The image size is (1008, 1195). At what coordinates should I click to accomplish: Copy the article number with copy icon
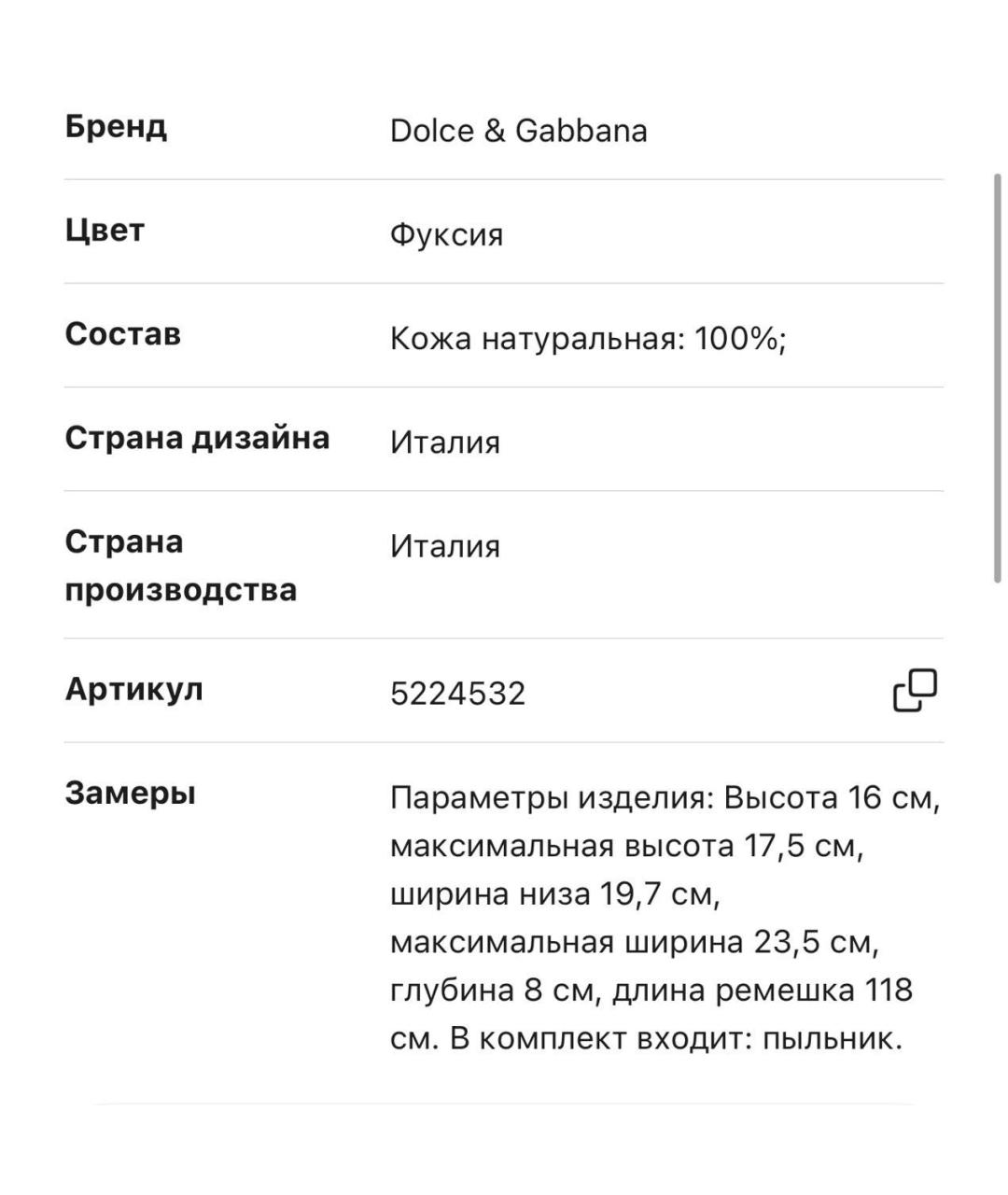915,691
